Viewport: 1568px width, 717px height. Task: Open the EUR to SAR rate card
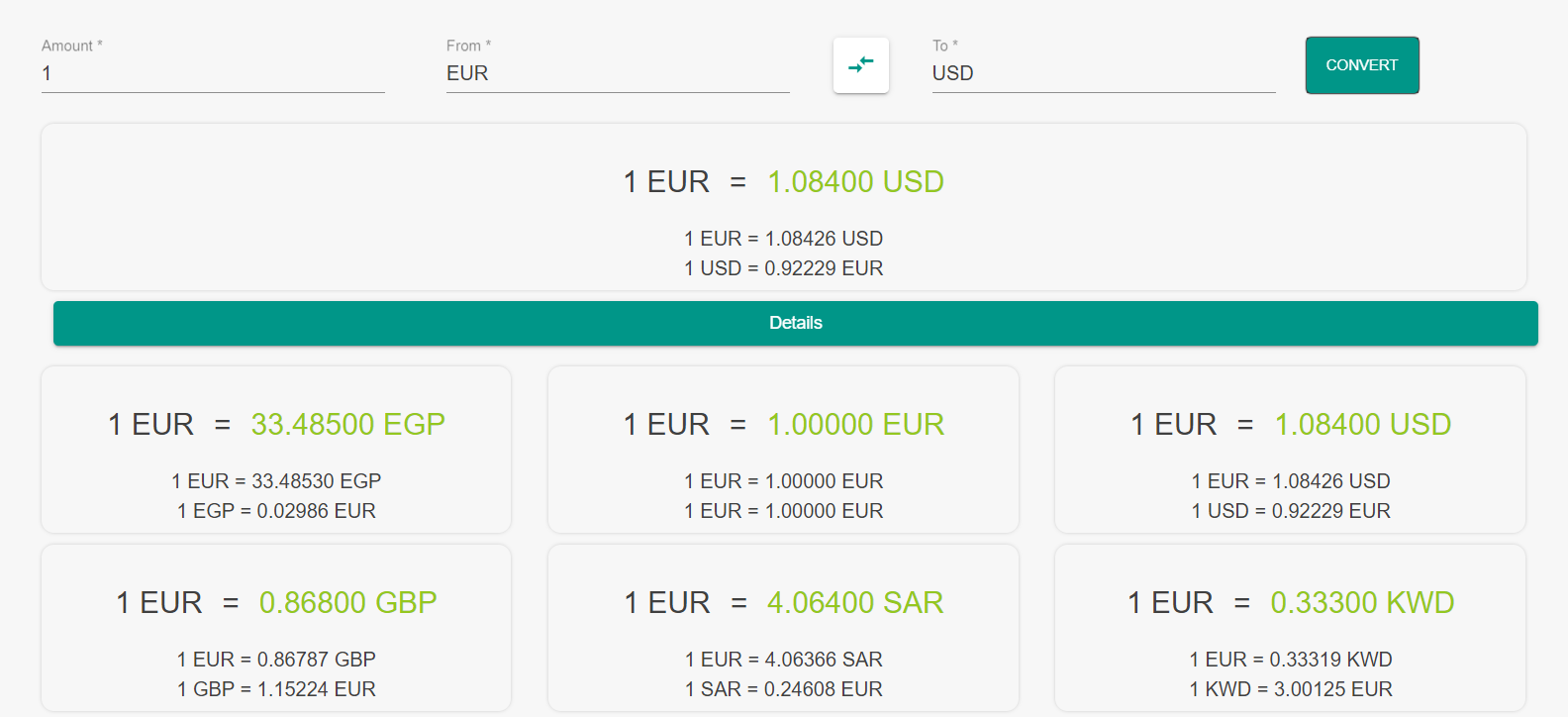coord(783,628)
